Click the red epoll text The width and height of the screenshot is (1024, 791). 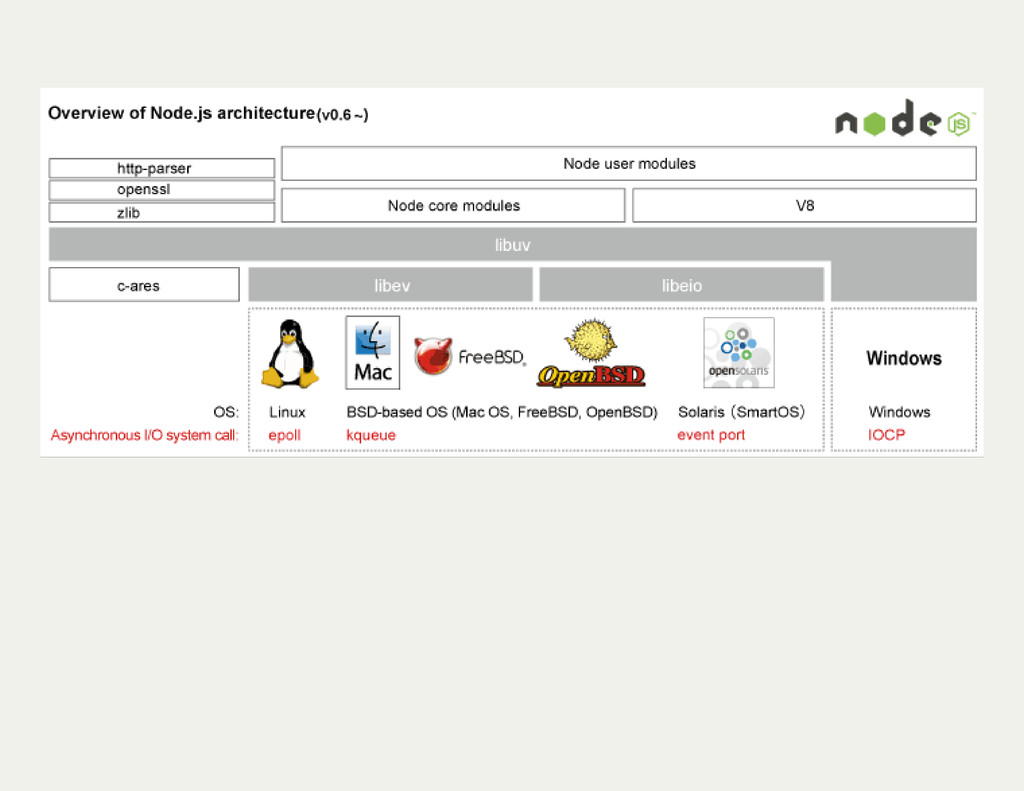(x=285, y=435)
